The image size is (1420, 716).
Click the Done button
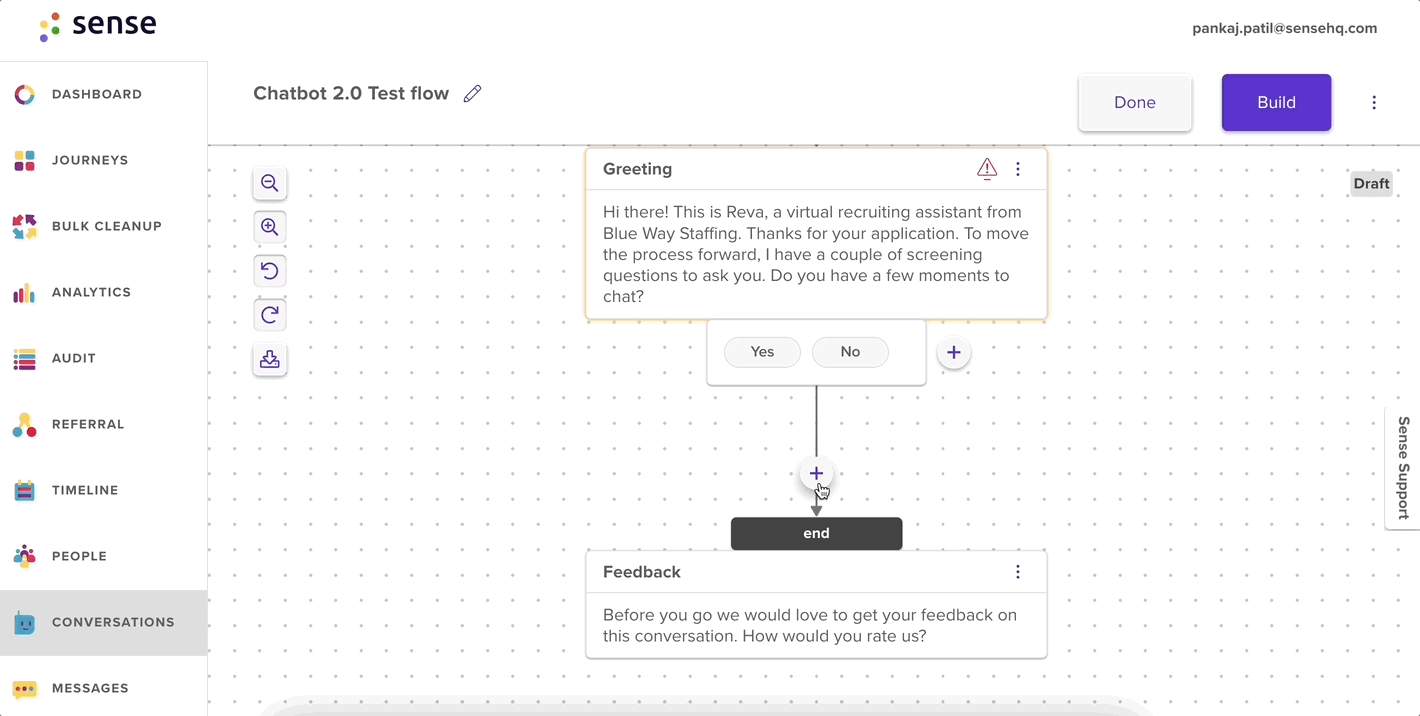tap(1135, 102)
